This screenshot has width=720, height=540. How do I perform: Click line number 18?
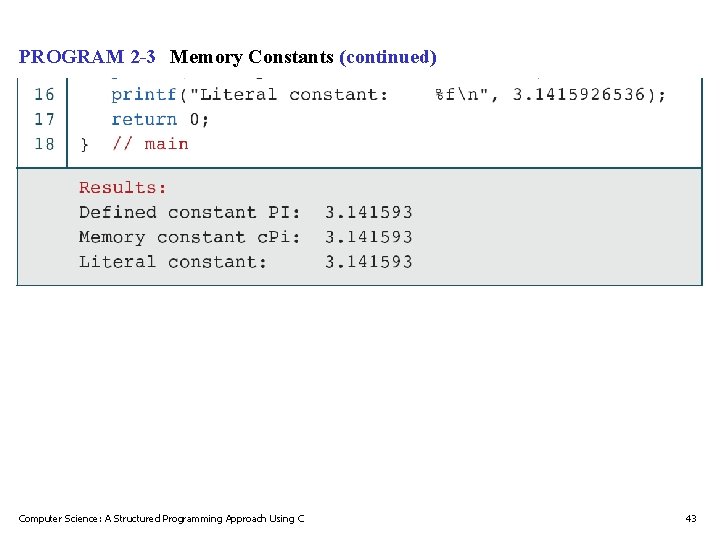click(x=44, y=144)
